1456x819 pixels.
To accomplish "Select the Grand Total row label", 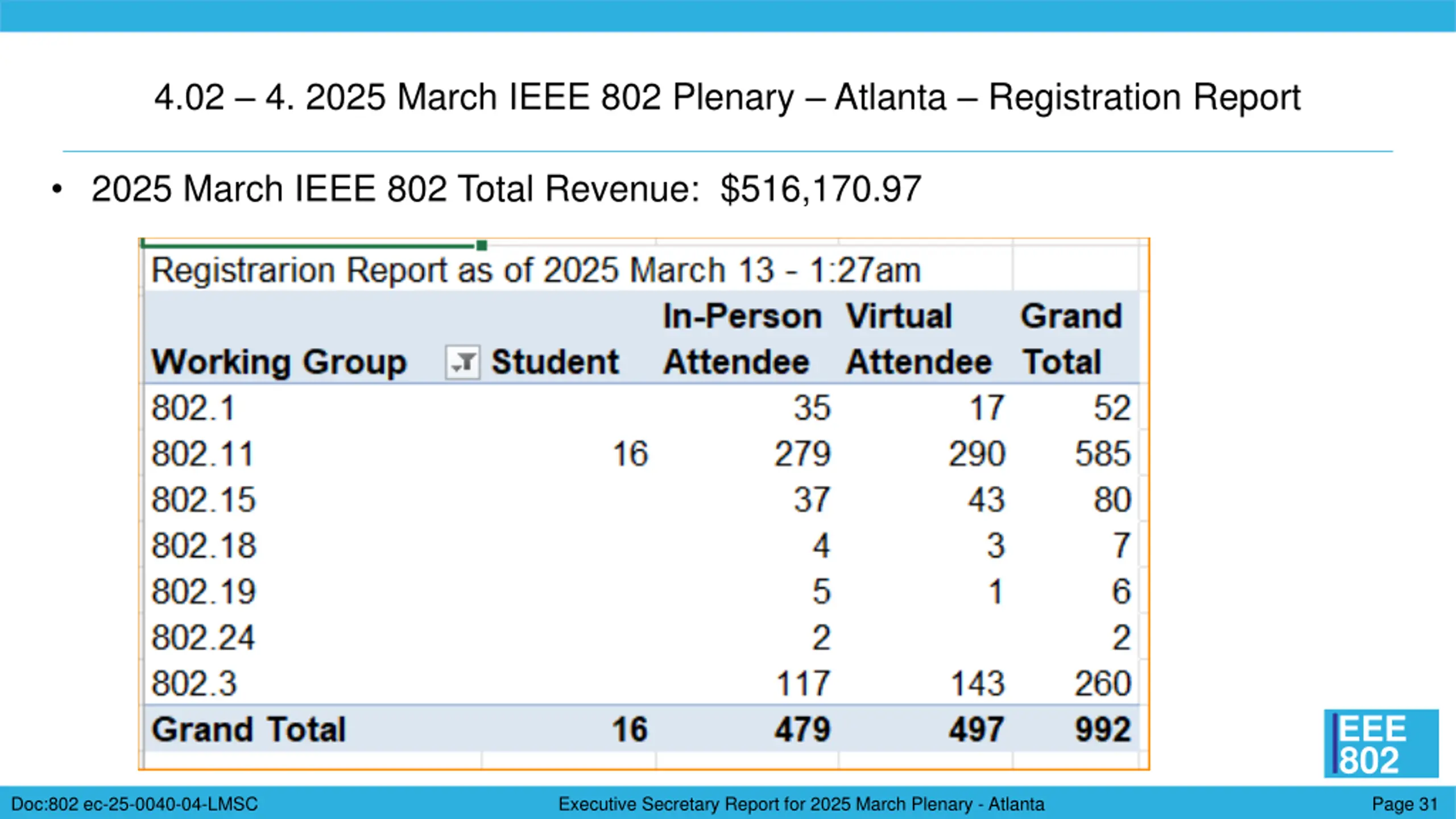I will 249,729.
